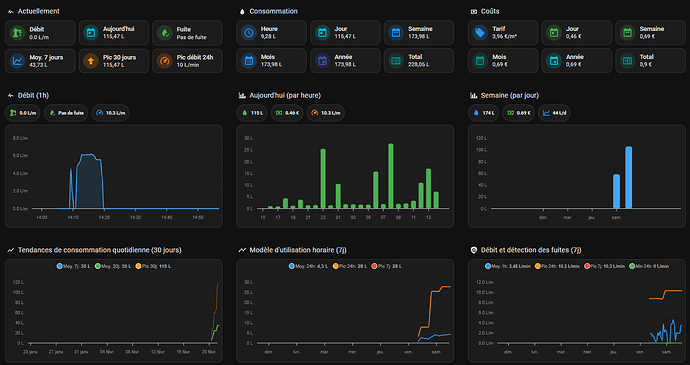Click the calendar icon on Consommation Année tile
Image resolution: width=690 pixels, height=365 pixels.
click(323, 61)
